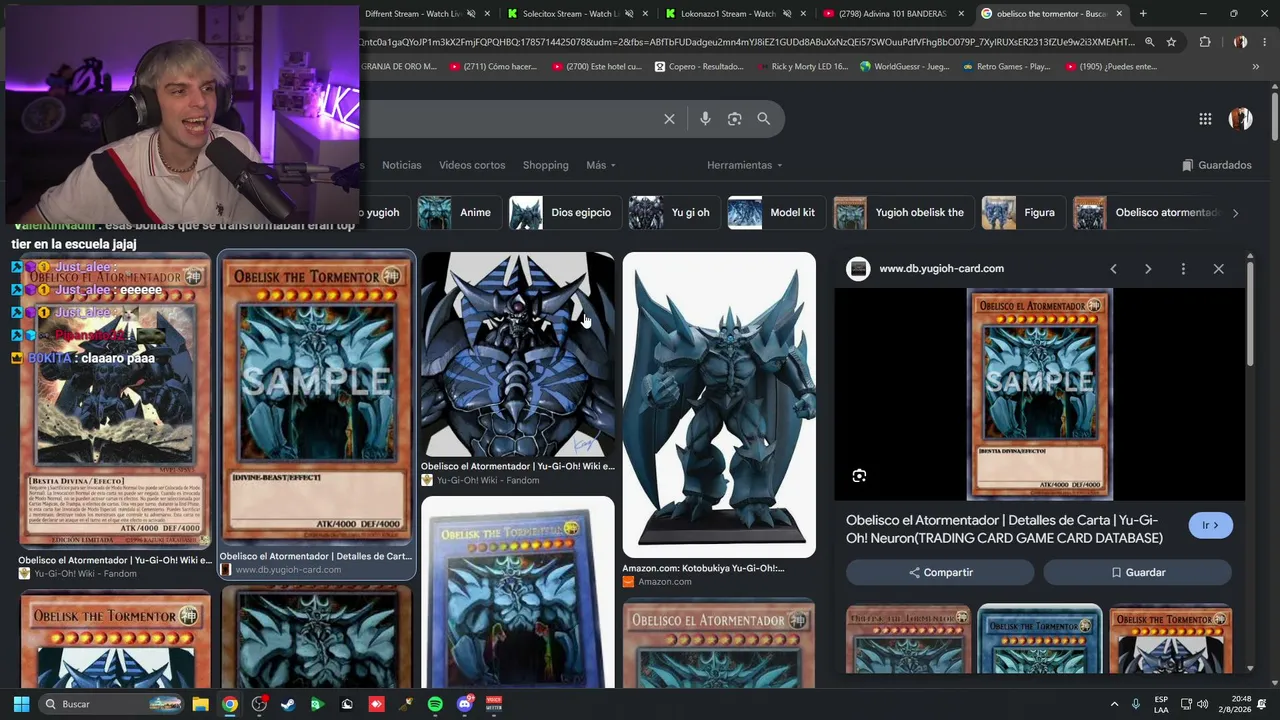The image size is (1280, 720).
Task: Unmute the Solecitox Stream tab audio
Action: click(x=629, y=14)
